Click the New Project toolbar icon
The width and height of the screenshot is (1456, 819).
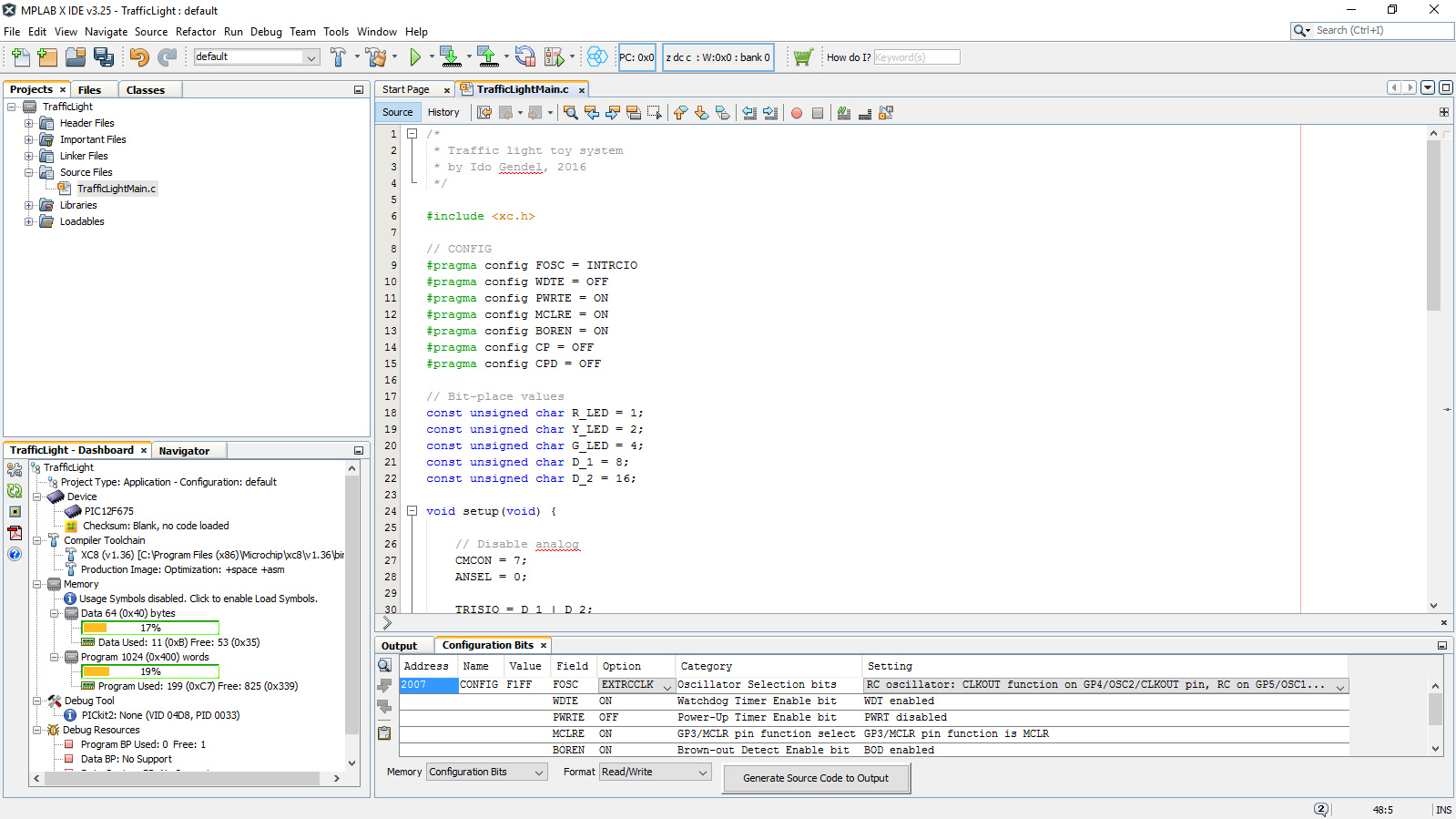[x=47, y=57]
